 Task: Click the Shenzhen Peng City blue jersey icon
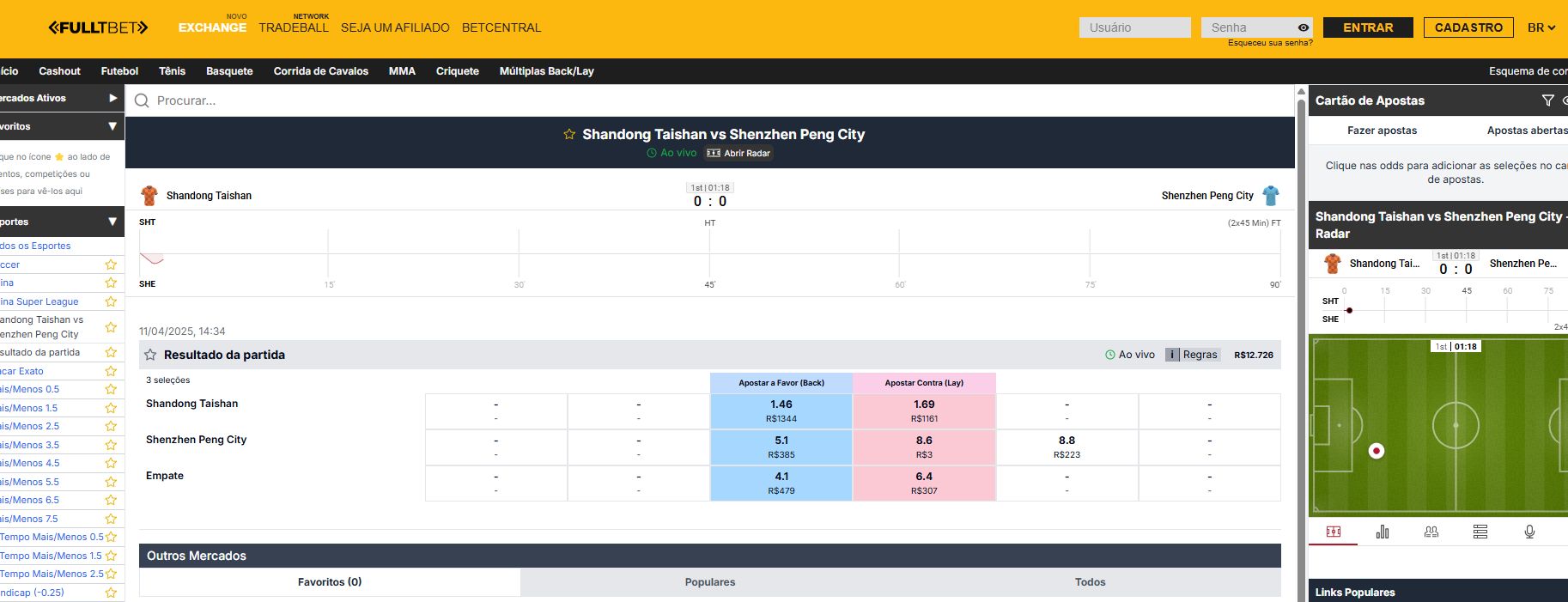[x=1271, y=196]
